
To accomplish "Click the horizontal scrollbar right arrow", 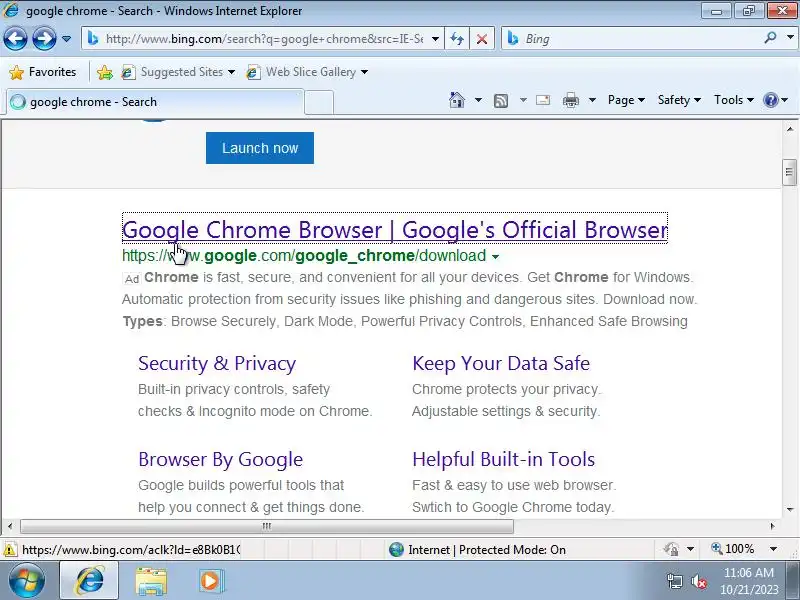I will (x=772, y=526).
